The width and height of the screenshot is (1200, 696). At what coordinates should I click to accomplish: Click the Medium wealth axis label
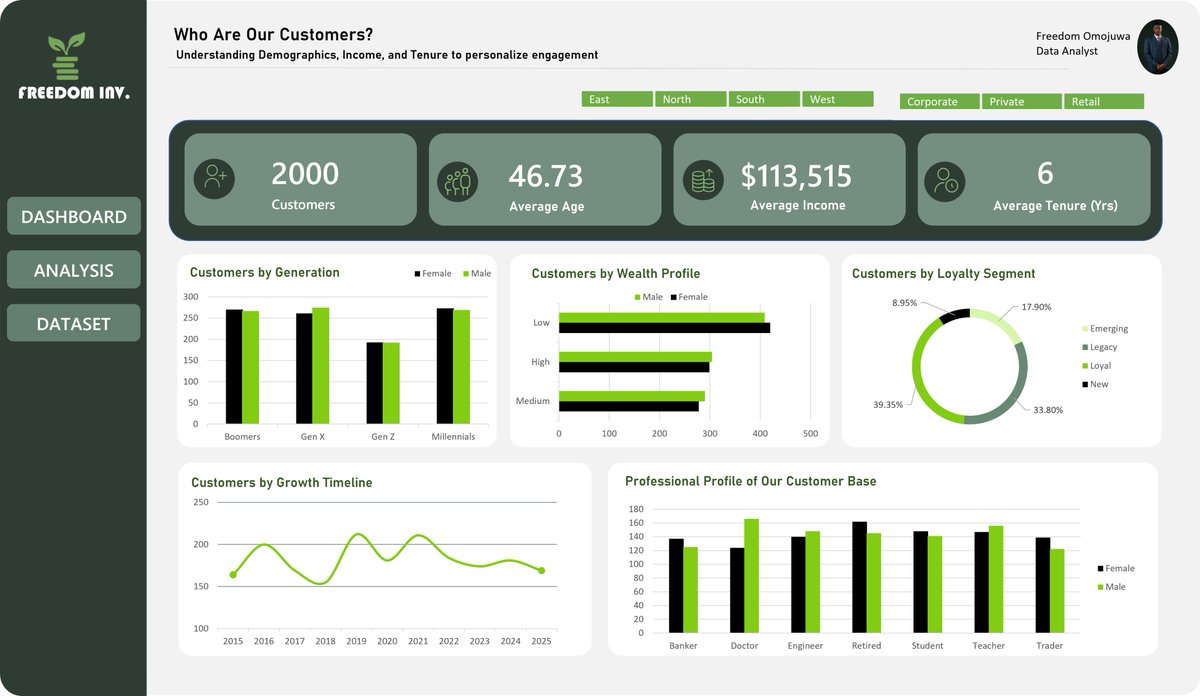(x=533, y=401)
